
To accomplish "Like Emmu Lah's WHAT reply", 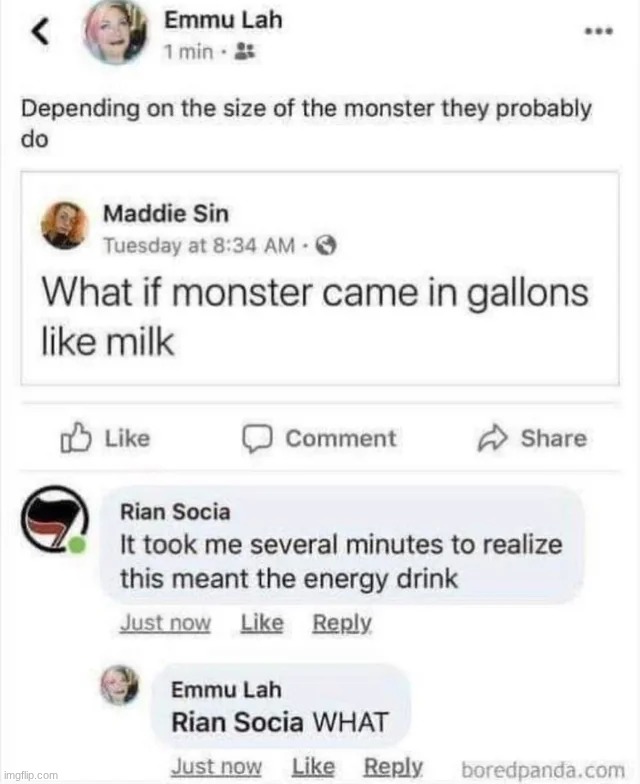I will 313,767.
